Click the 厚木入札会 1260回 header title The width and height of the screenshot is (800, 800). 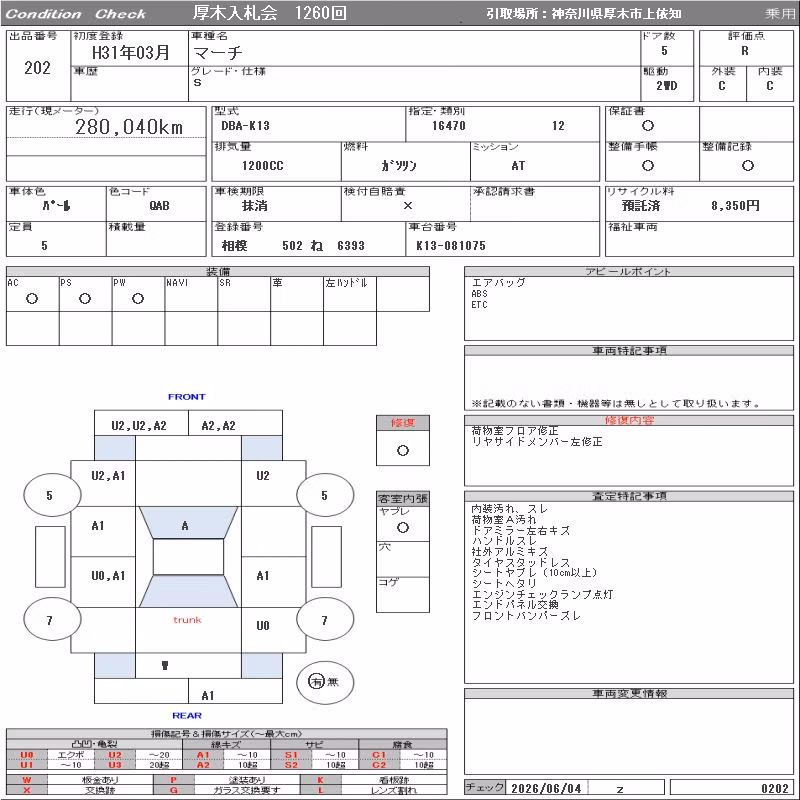pyautogui.click(x=269, y=13)
